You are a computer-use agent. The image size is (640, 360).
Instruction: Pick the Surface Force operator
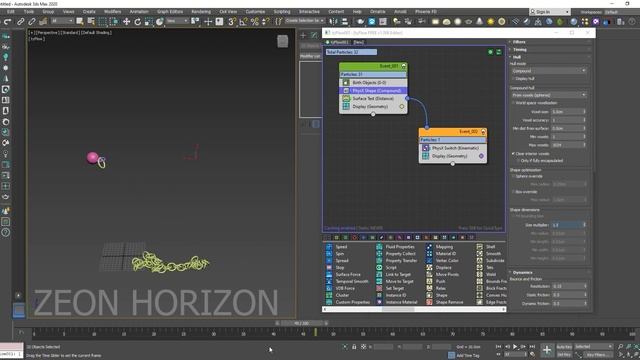344,275
